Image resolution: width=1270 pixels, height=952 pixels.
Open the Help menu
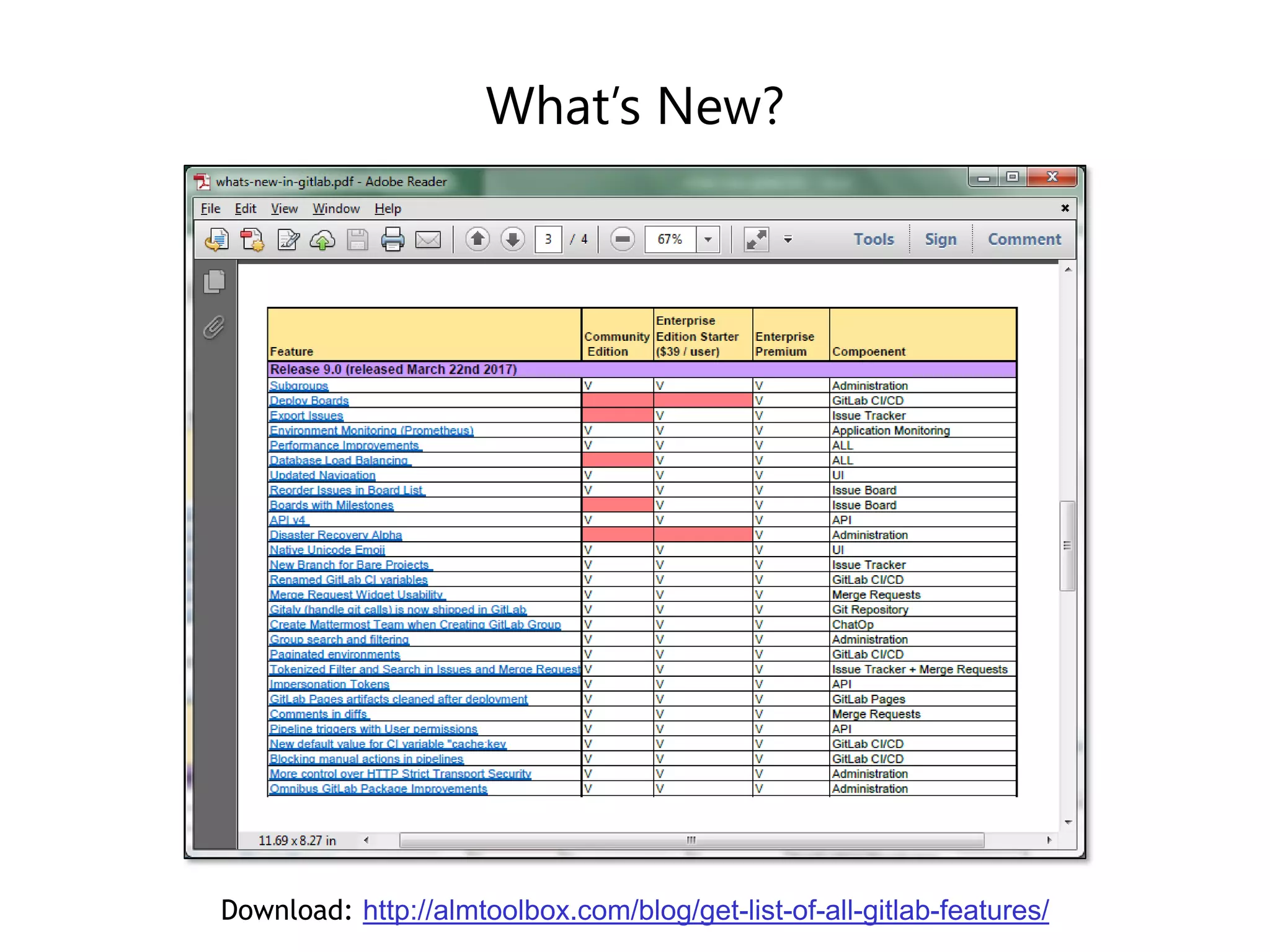388,209
